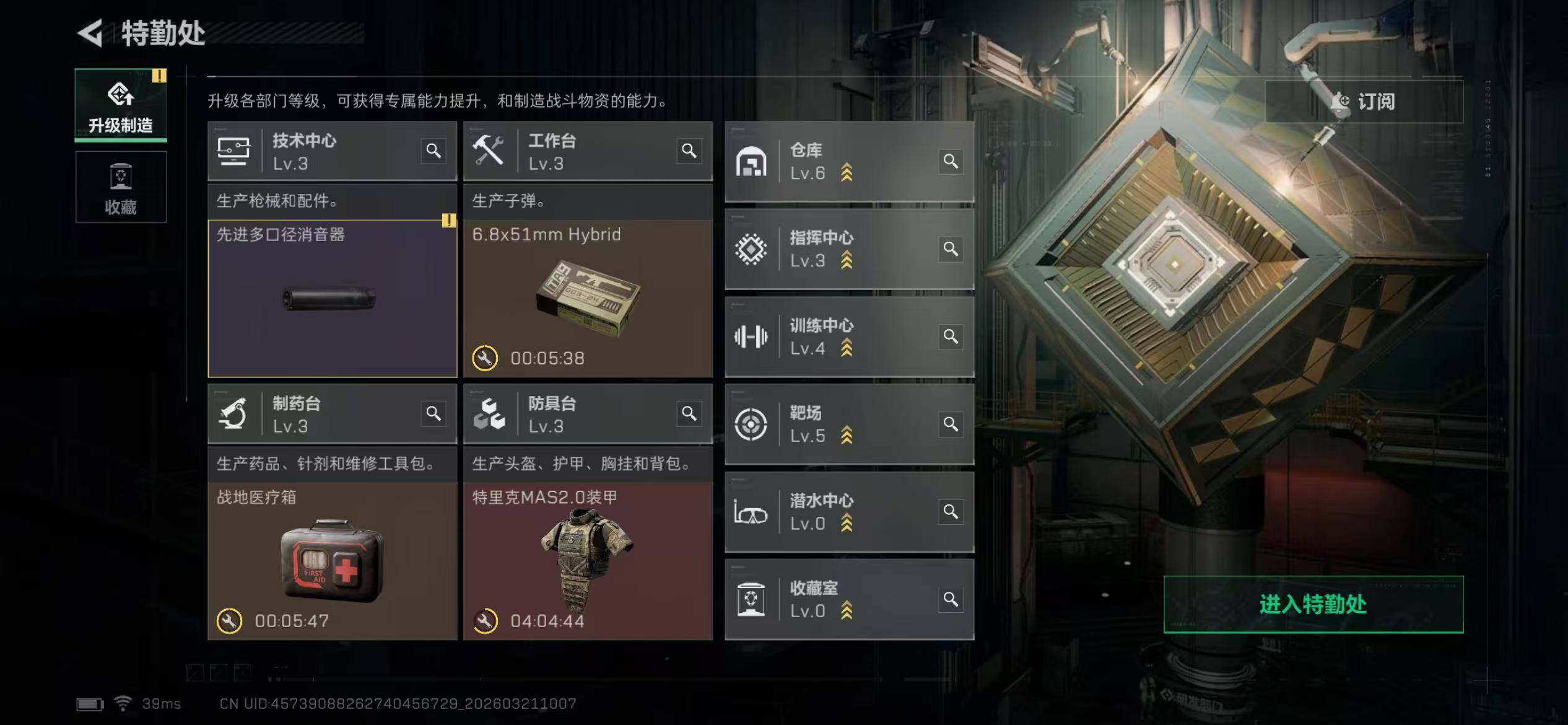Viewport: 1568px width, 725px height.
Task: Click the back arrow beside 特勤处
Action: (90, 33)
